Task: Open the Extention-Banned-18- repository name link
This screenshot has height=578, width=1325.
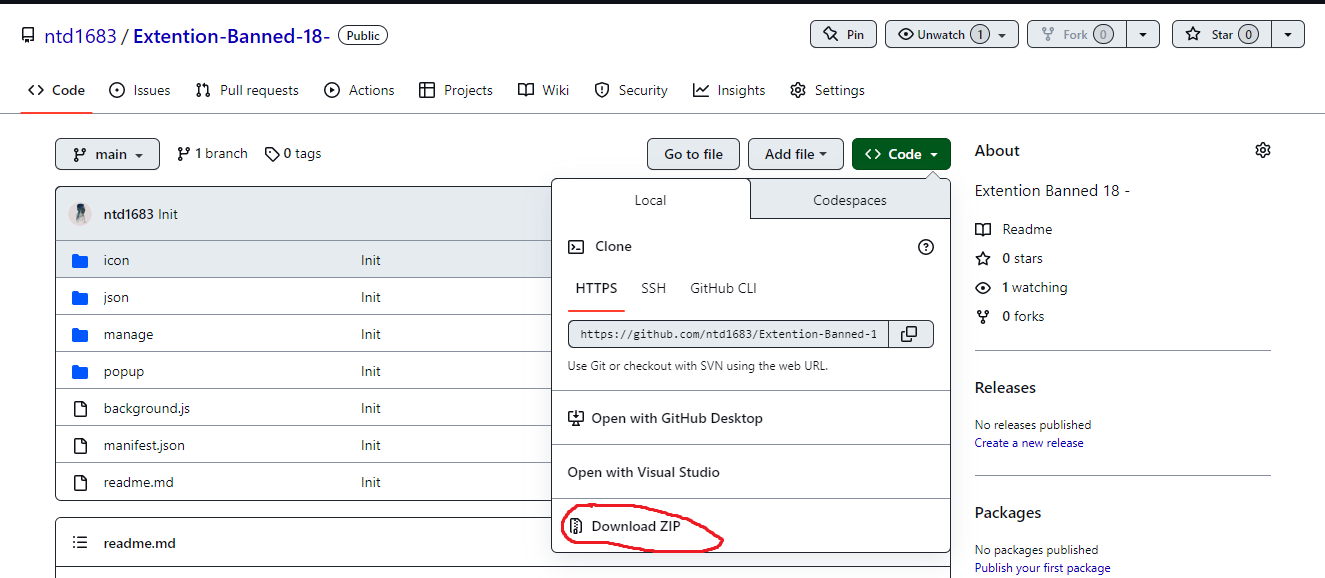Action: click(x=231, y=36)
